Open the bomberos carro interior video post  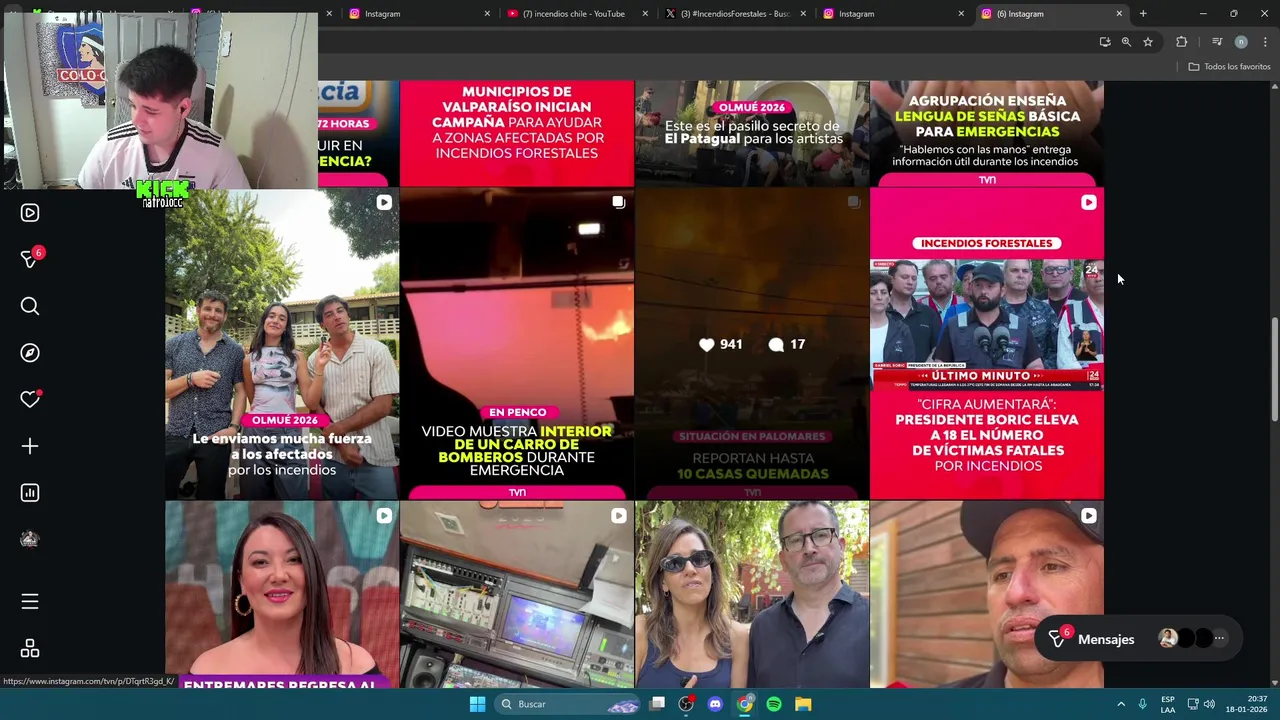point(517,344)
